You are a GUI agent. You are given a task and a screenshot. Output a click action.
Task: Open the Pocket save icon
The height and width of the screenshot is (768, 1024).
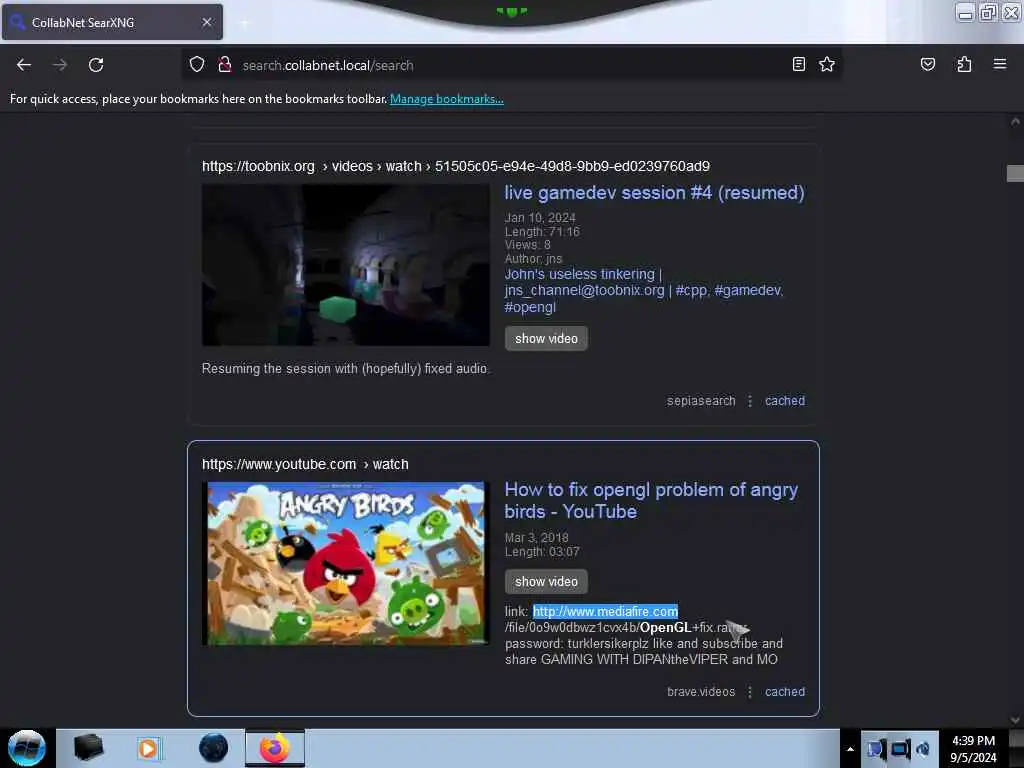pyautogui.click(x=927, y=64)
